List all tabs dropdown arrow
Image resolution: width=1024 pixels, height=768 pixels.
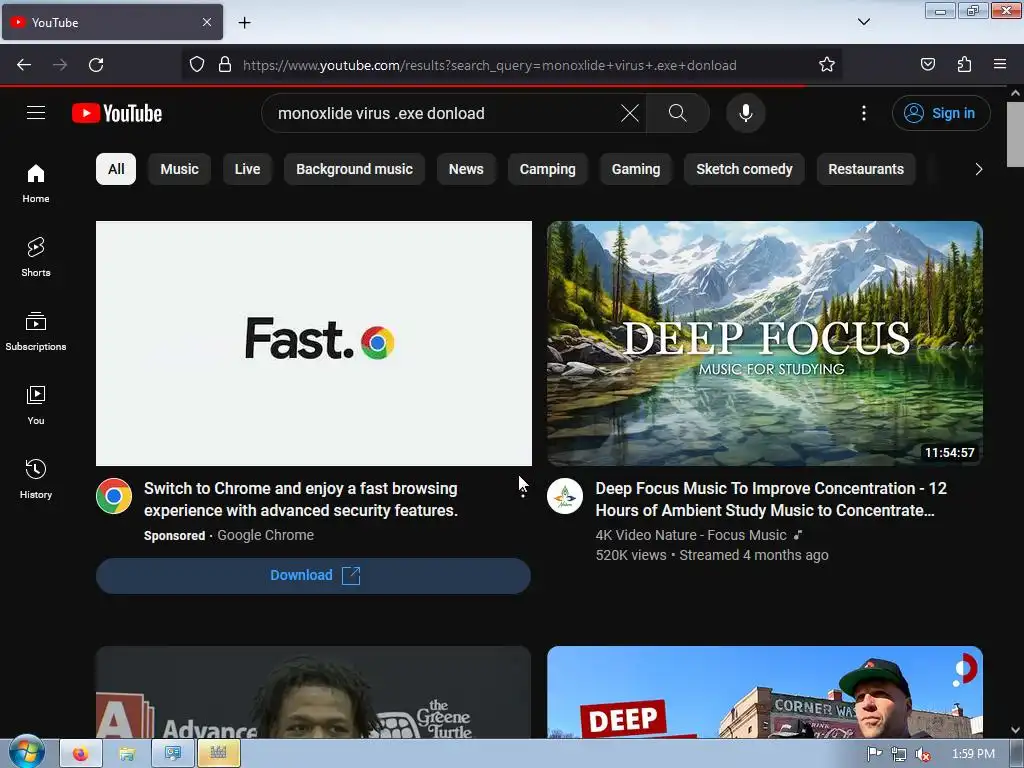pos(863,22)
